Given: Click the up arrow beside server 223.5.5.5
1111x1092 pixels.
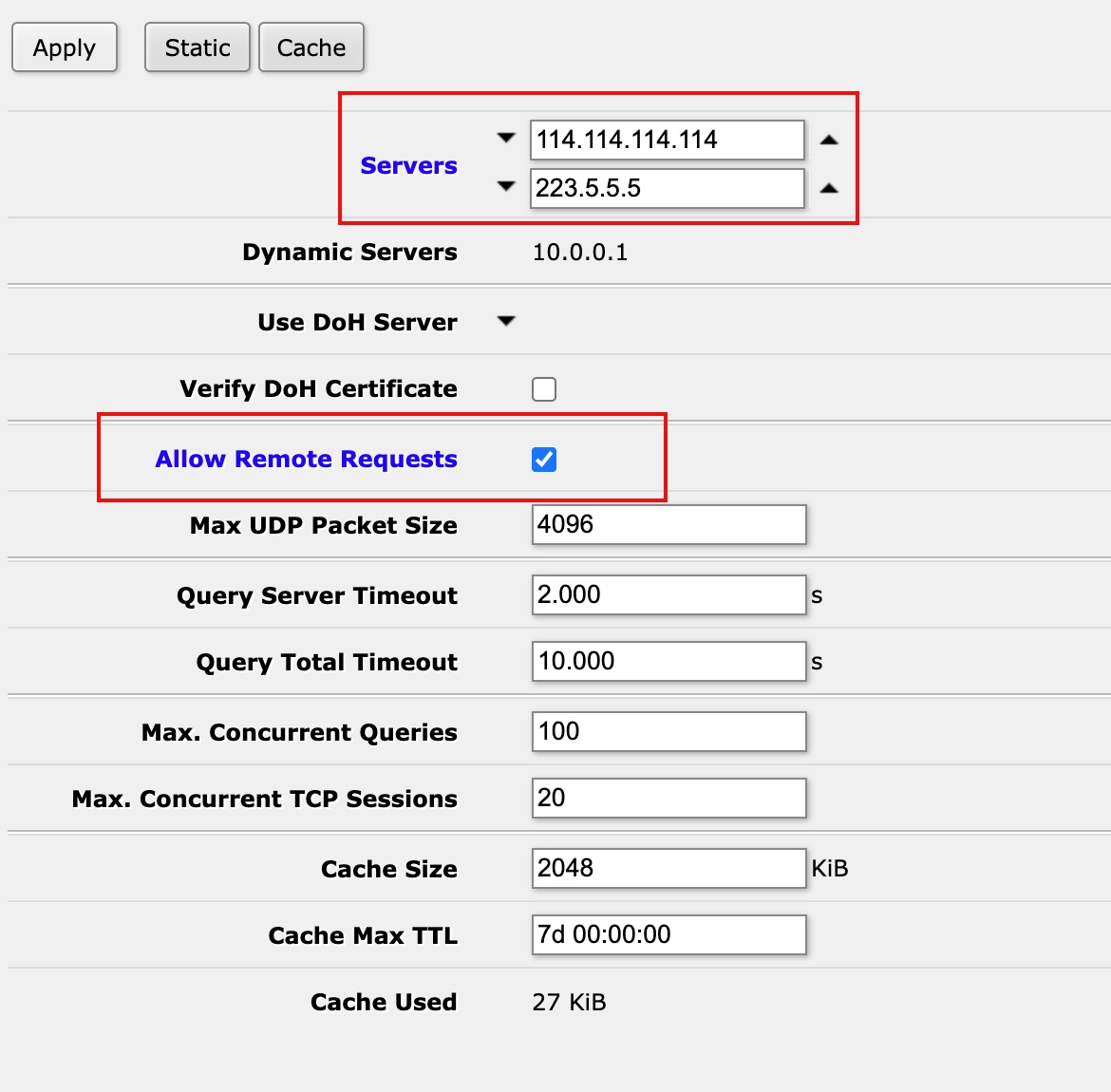Looking at the screenshot, I should [829, 188].
